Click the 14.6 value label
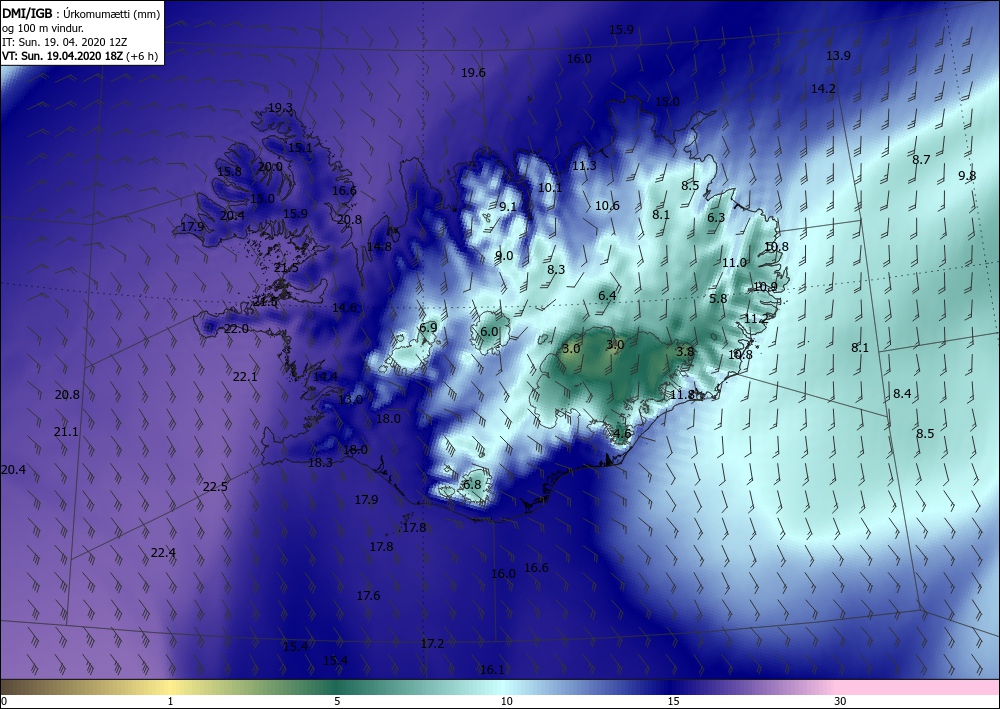The image size is (1000, 709). pos(344,308)
